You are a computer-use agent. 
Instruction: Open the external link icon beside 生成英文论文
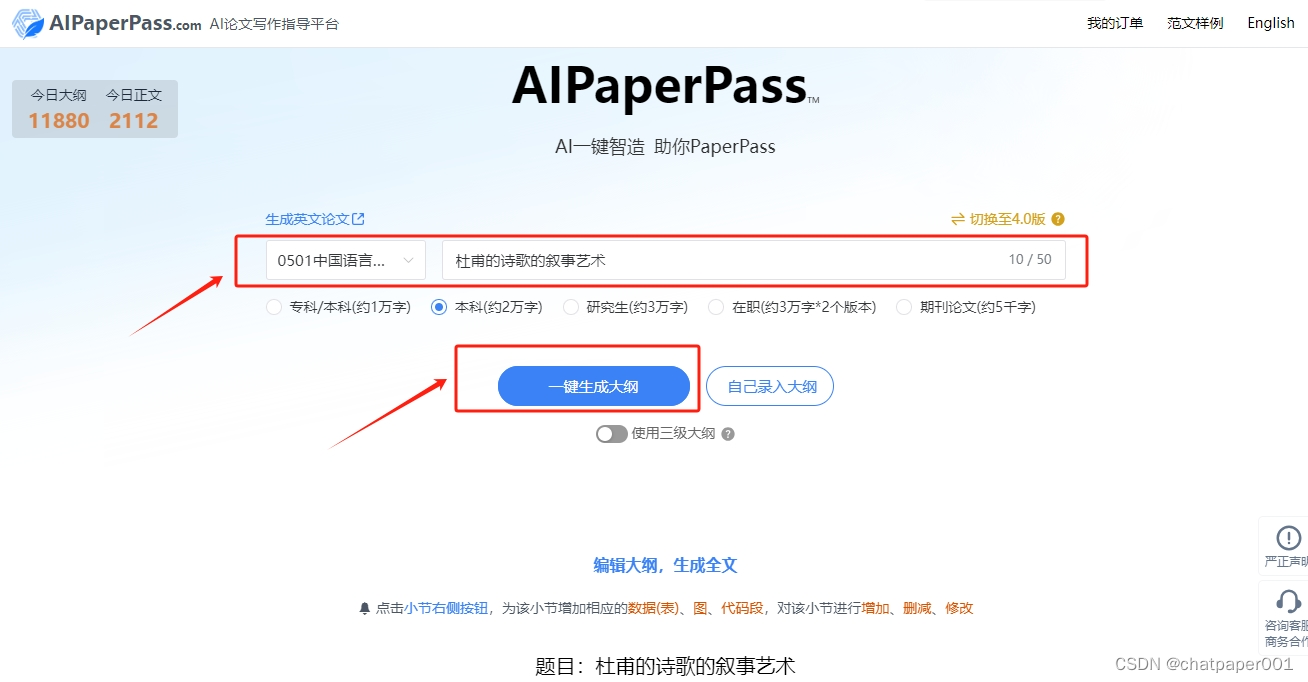point(359,219)
